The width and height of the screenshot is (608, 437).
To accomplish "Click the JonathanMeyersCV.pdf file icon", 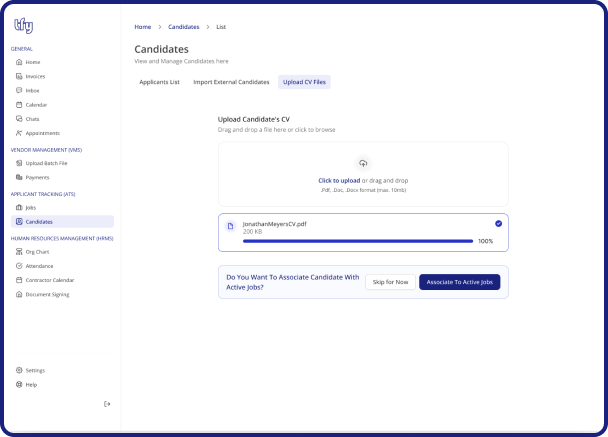I will 230,226.
